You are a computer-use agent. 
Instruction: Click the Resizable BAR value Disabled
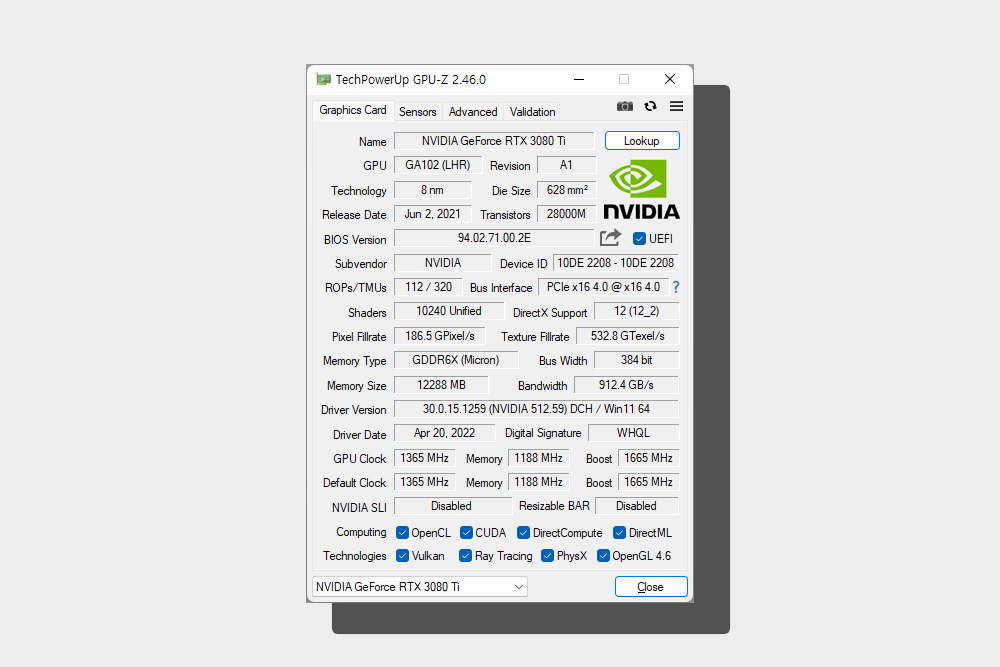pyautogui.click(x=636, y=506)
